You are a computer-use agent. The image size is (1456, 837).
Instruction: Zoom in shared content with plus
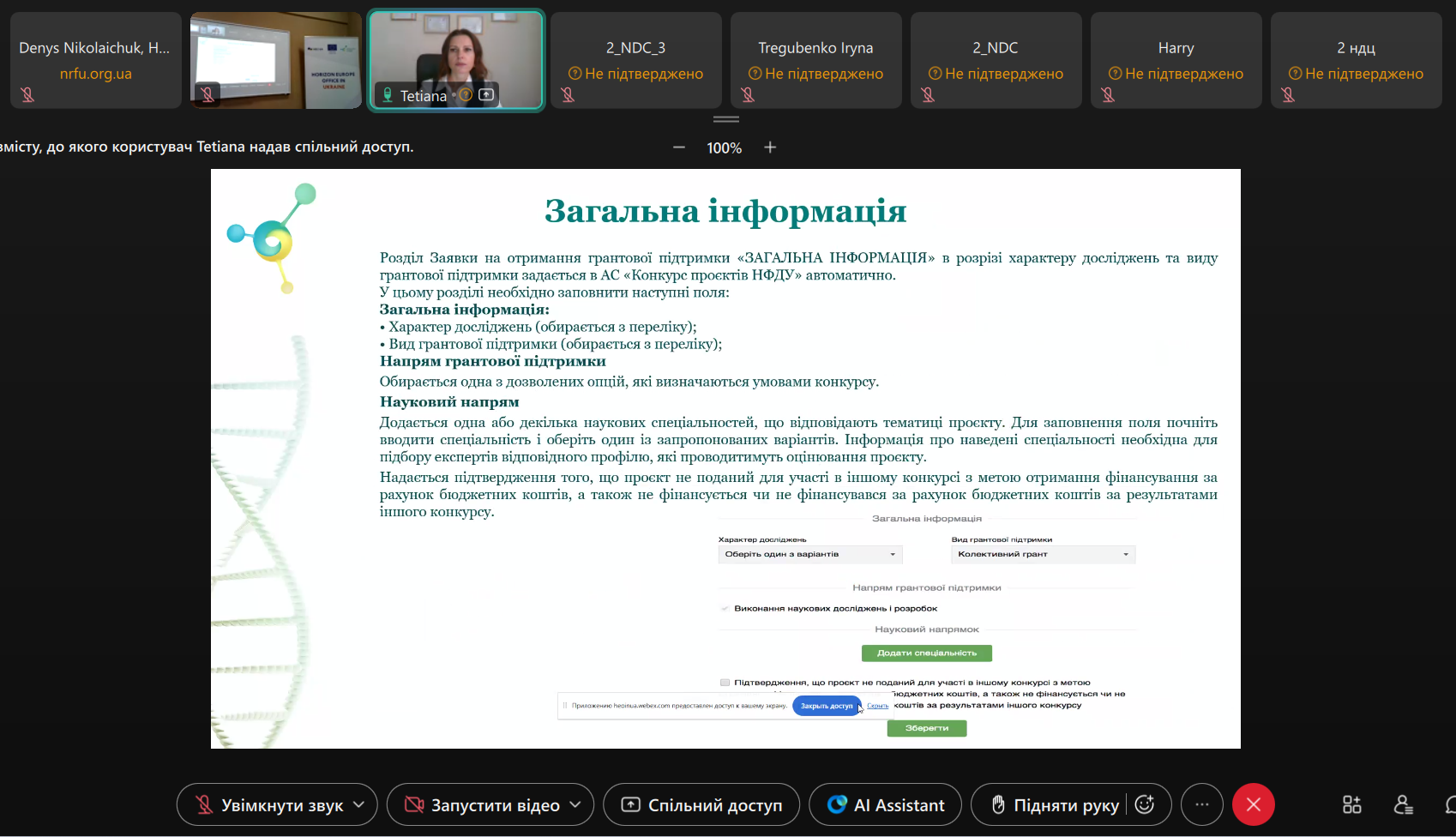(x=770, y=148)
